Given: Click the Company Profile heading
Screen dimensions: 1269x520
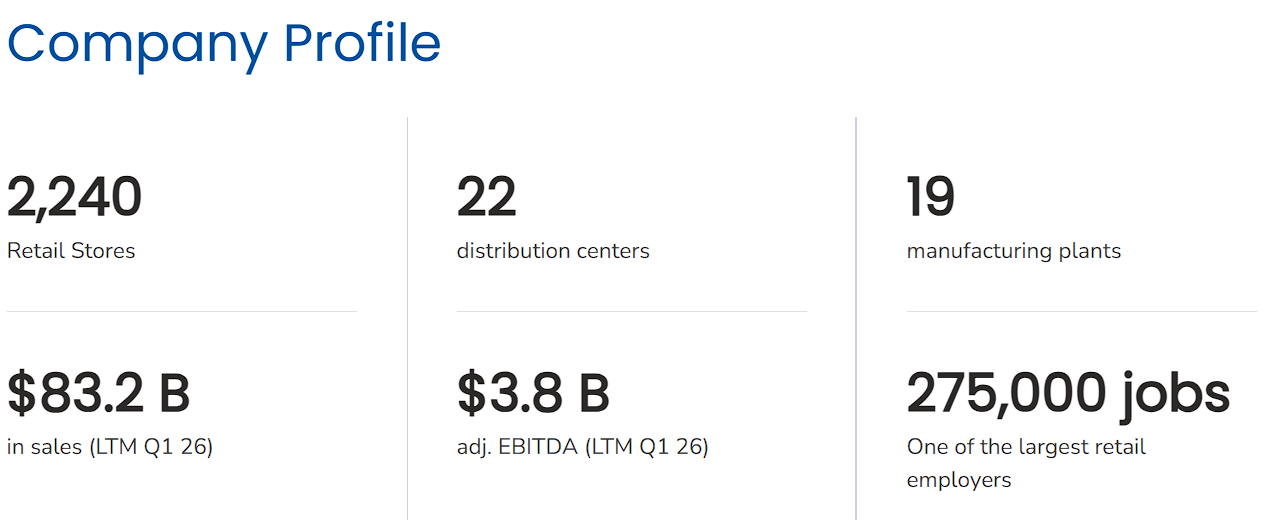Looking at the screenshot, I should click(224, 45).
